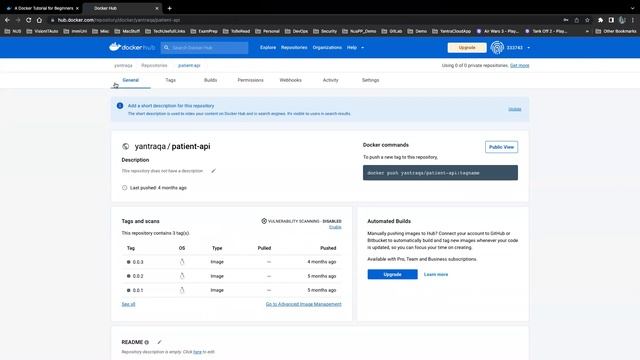Open the Permissions tab
Viewport: 640px width, 360px height.
(251, 80)
